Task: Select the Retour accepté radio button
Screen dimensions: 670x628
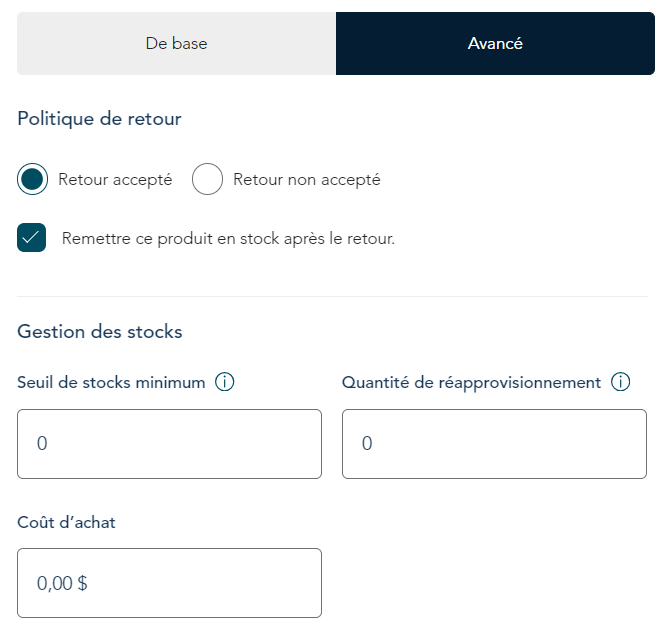Action: [x=32, y=179]
